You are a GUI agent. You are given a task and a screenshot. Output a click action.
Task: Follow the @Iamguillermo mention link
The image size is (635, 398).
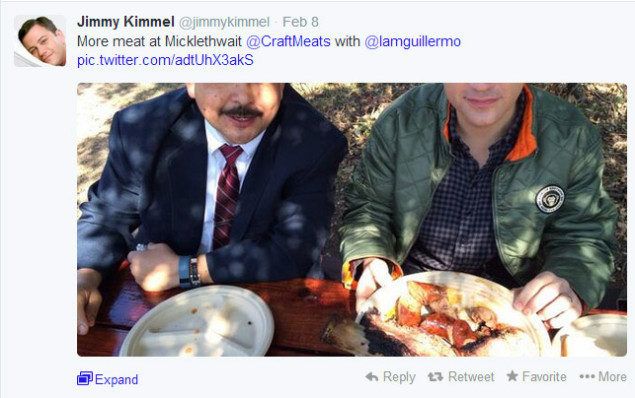tap(412, 41)
